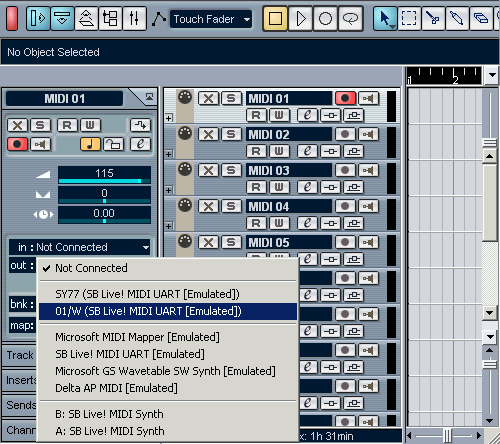Image resolution: width=500 pixels, height=444 pixels.
Task: Click the transport Stop button
Action: [x=275, y=19]
